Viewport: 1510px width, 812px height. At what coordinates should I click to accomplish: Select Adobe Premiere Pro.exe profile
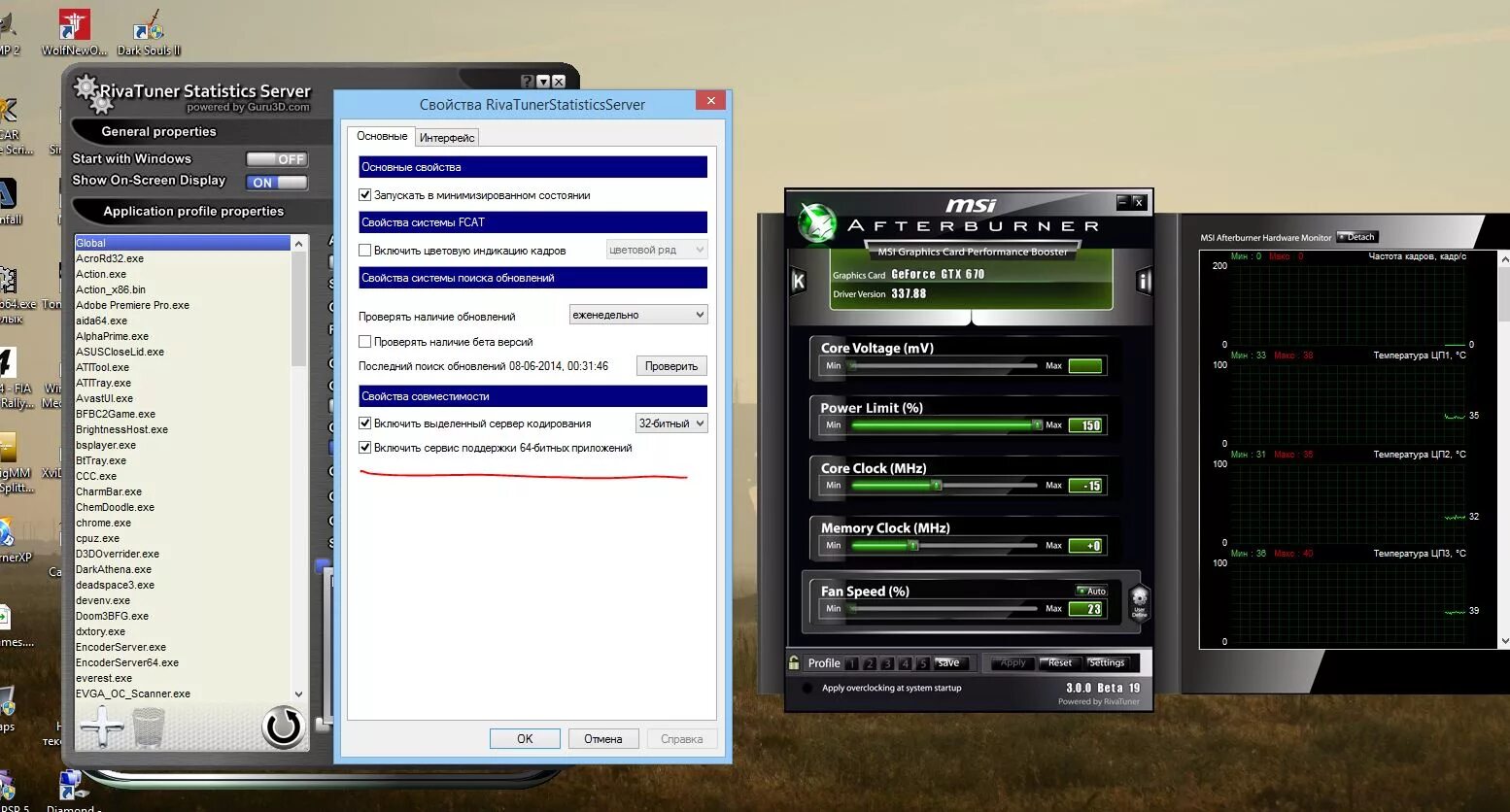[x=183, y=305]
